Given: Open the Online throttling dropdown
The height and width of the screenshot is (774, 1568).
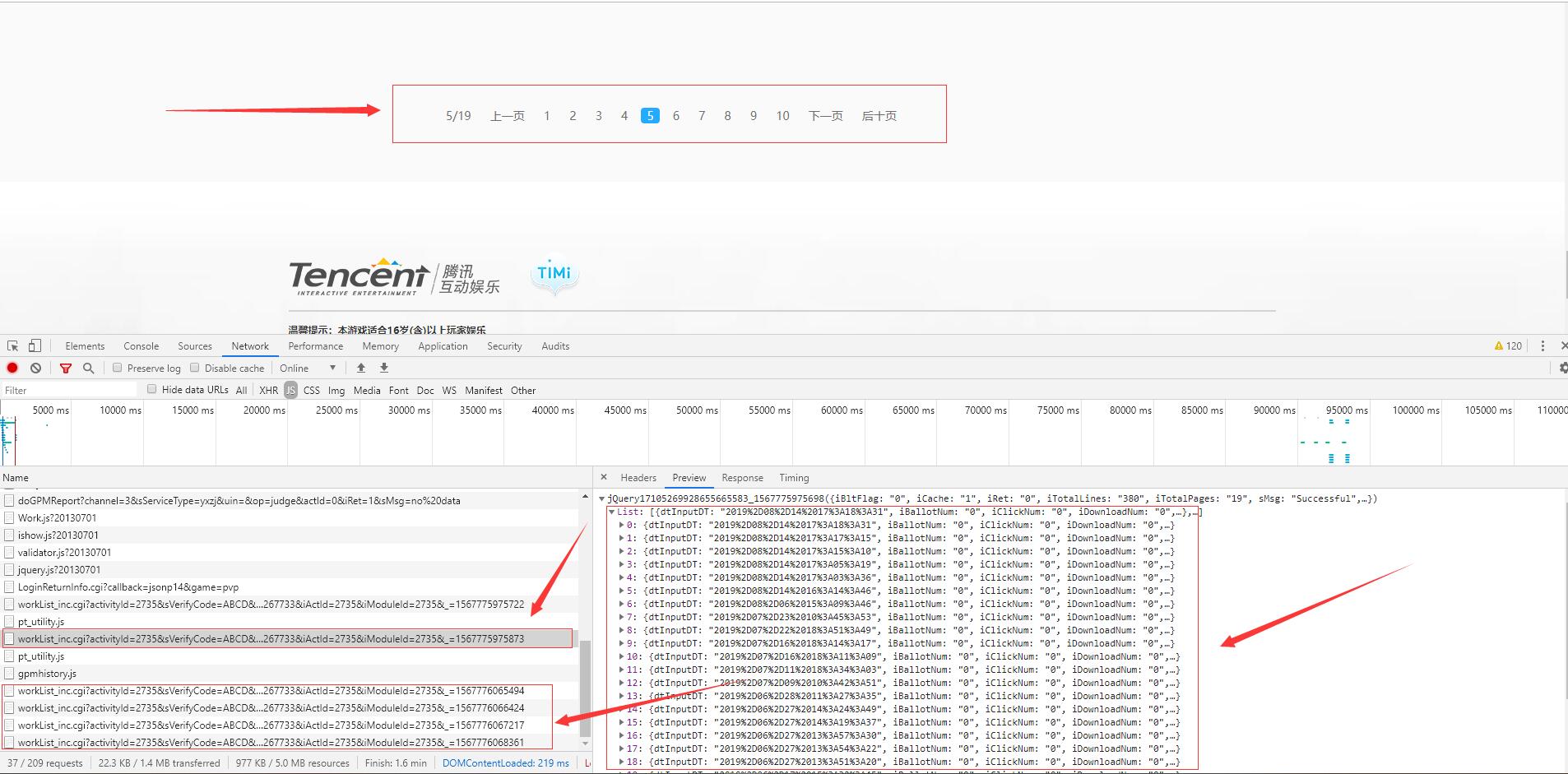Looking at the screenshot, I should pos(308,368).
